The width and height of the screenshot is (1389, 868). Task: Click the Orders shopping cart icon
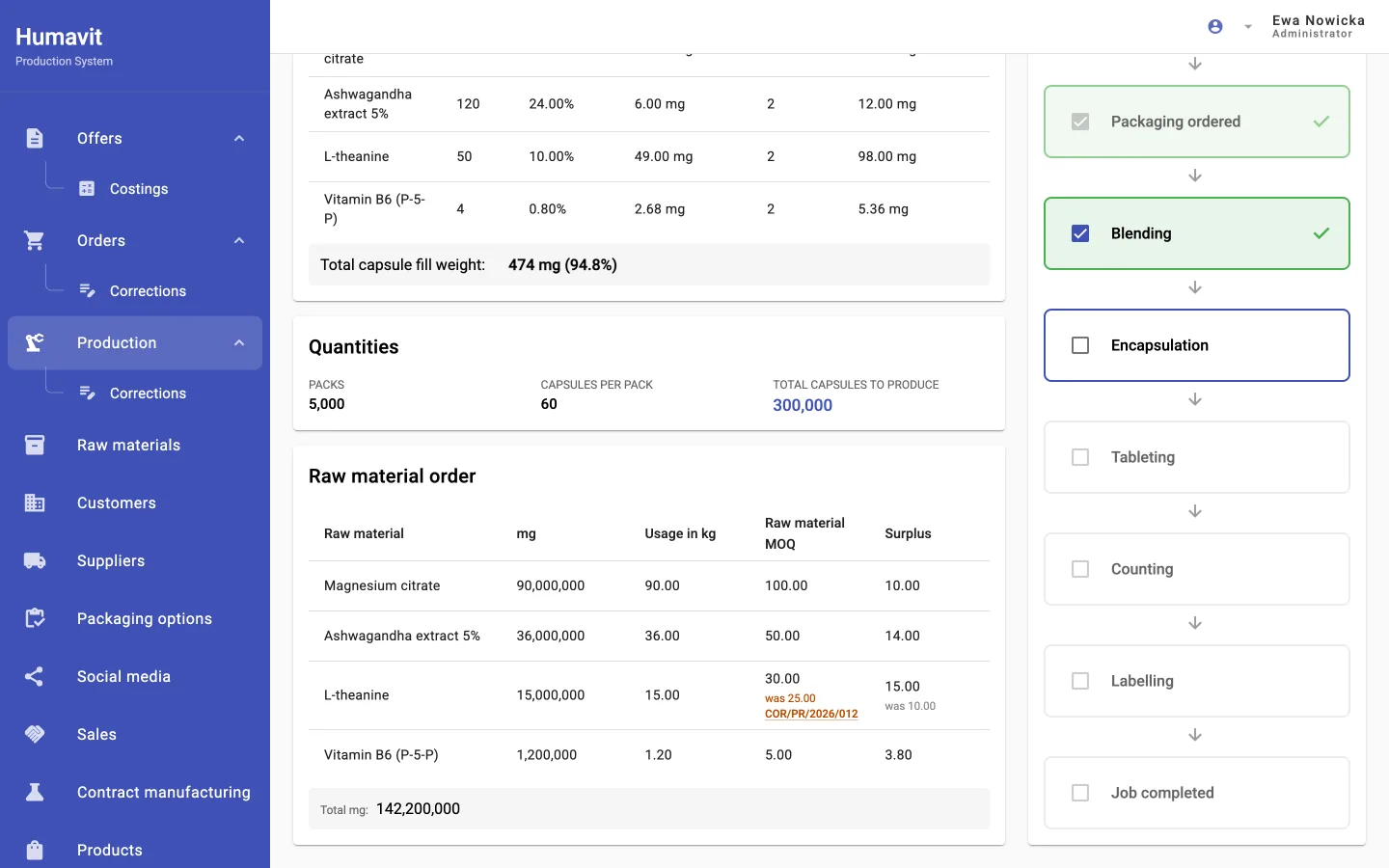click(35, 240)
